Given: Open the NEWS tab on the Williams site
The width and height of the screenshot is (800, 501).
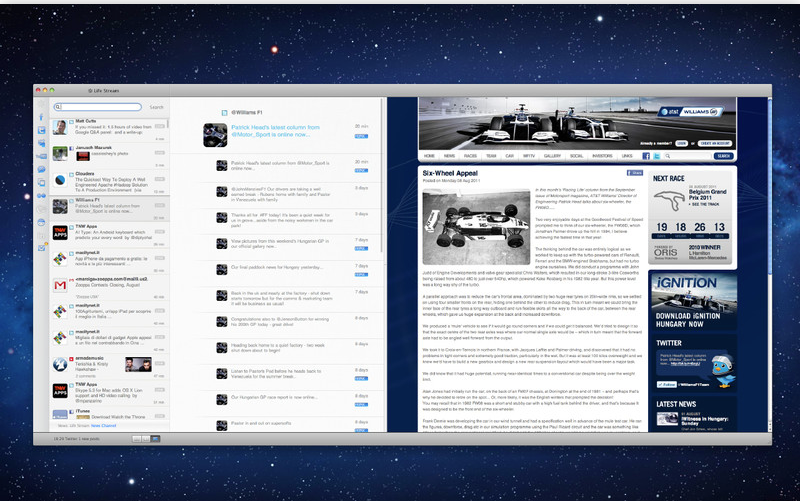Looking at the screenshot, I should [x=449, y=156].
